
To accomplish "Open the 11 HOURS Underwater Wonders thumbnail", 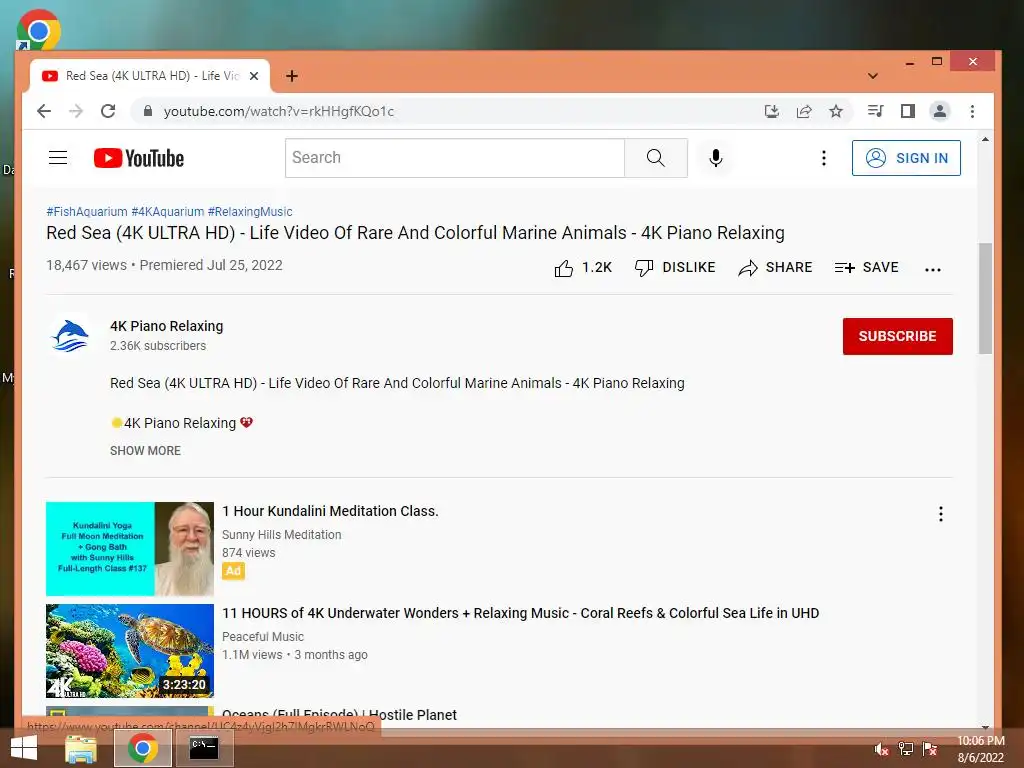I will [x=130, y=650].
